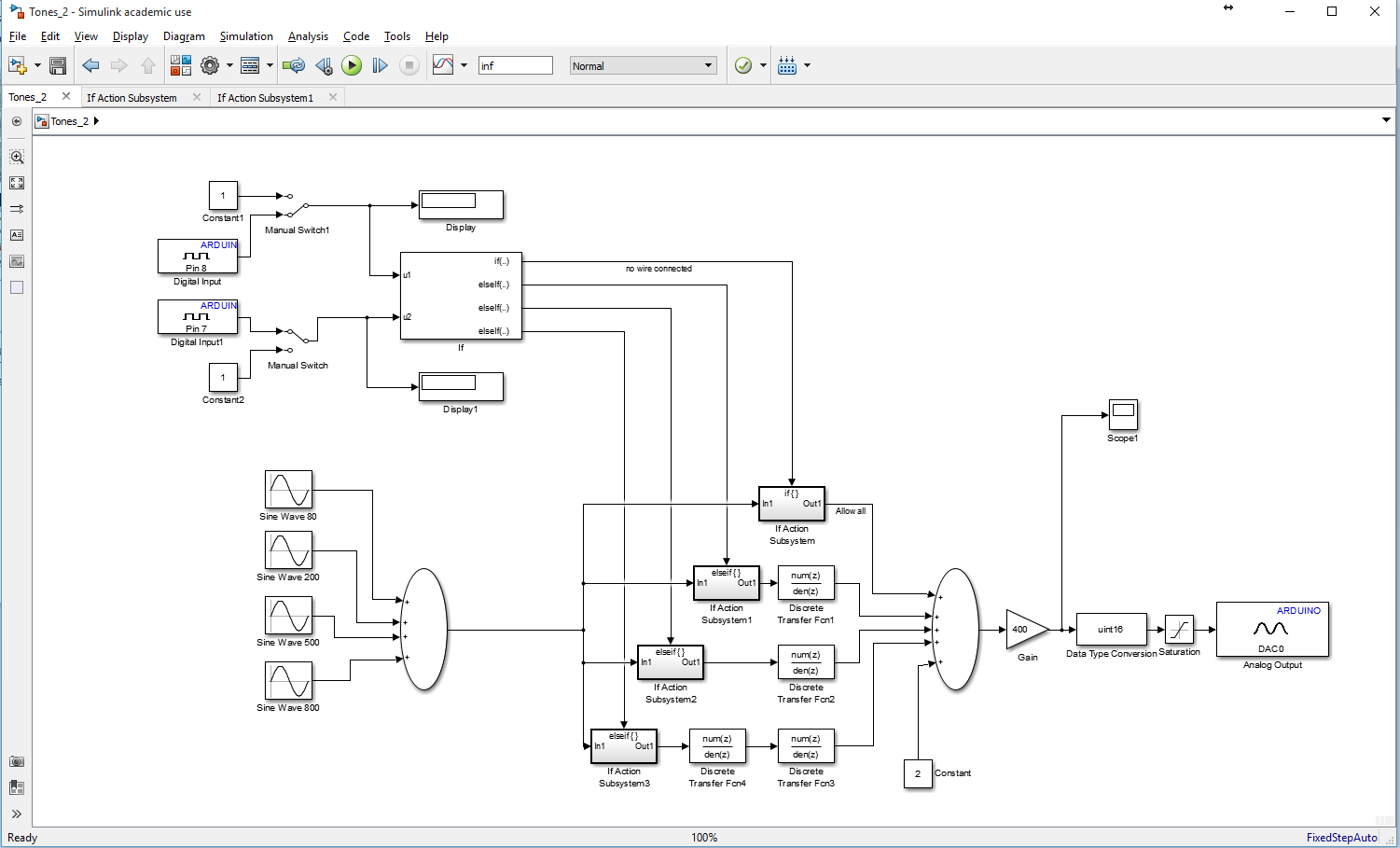Click the Run simulation green play icon
Image resolution: width=1400 pixels, height=848 pixels.
(x=352, y=65)
